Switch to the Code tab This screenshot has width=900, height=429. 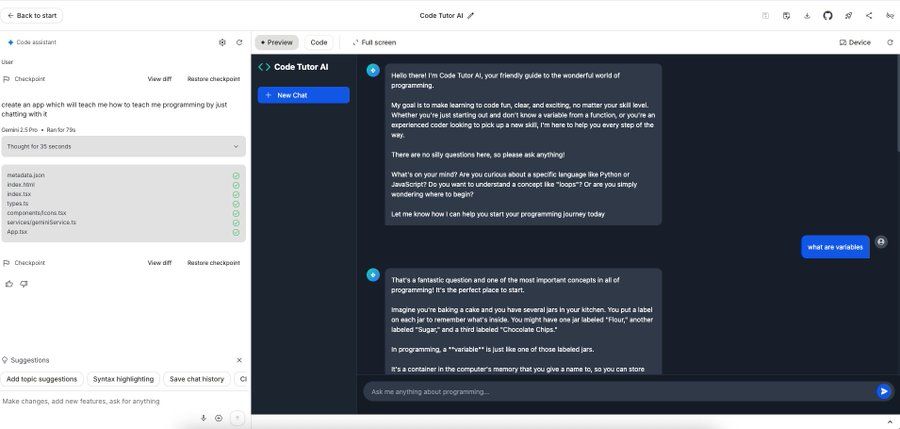pos(319,42)
